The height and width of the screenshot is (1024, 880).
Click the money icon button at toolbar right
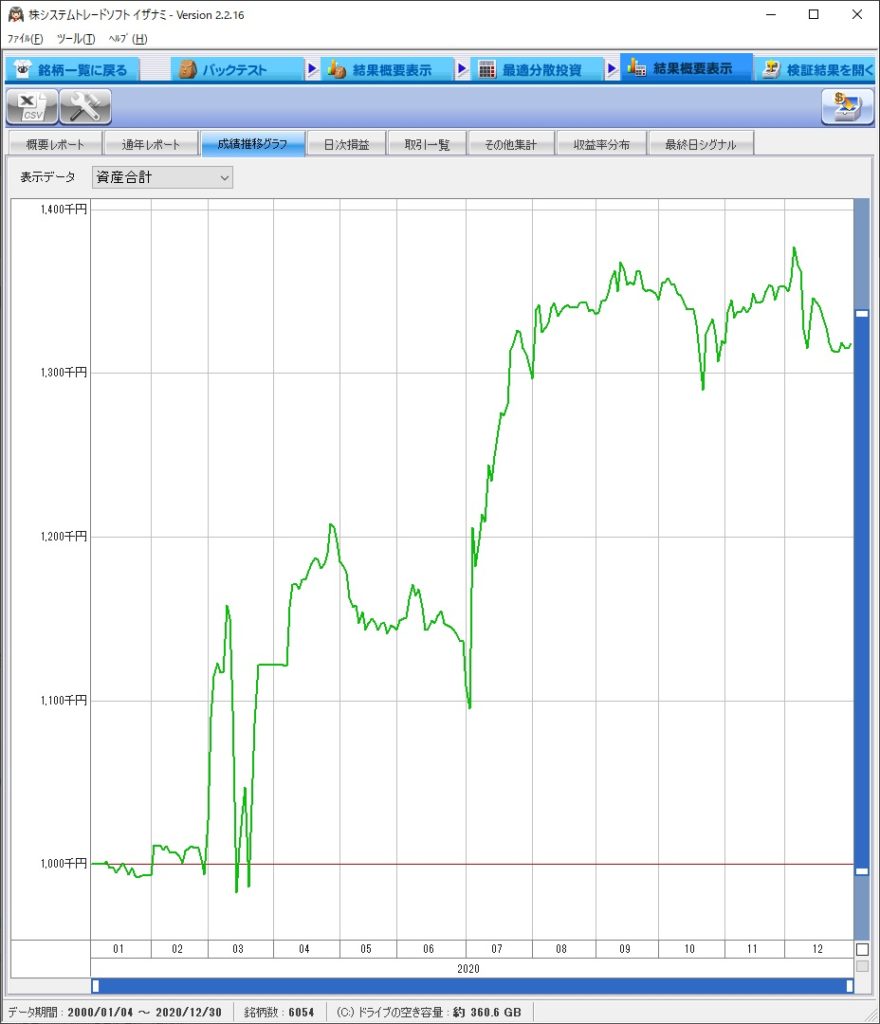847,106
